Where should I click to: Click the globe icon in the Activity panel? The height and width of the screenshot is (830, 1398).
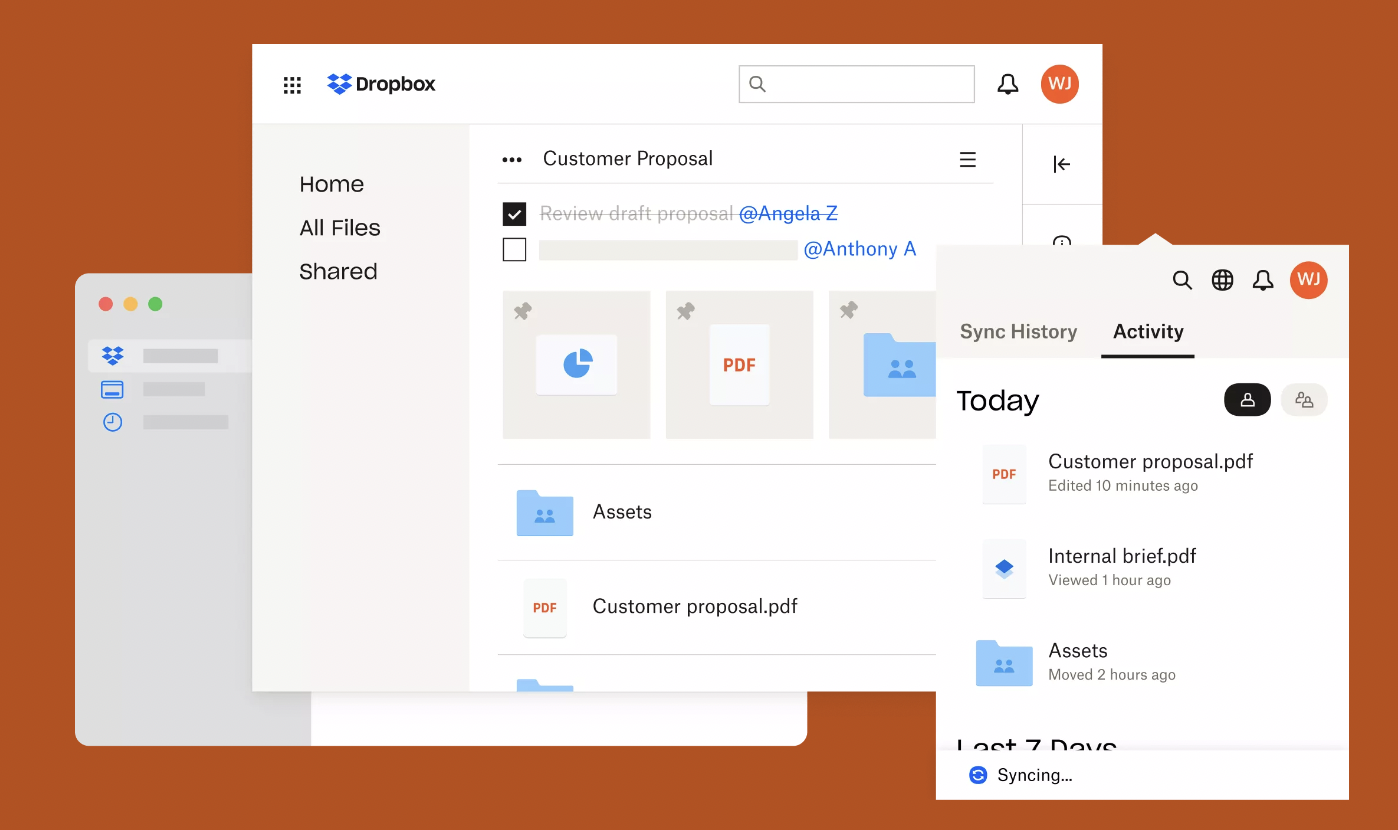pyautogui.click(x=1222, y=281)
